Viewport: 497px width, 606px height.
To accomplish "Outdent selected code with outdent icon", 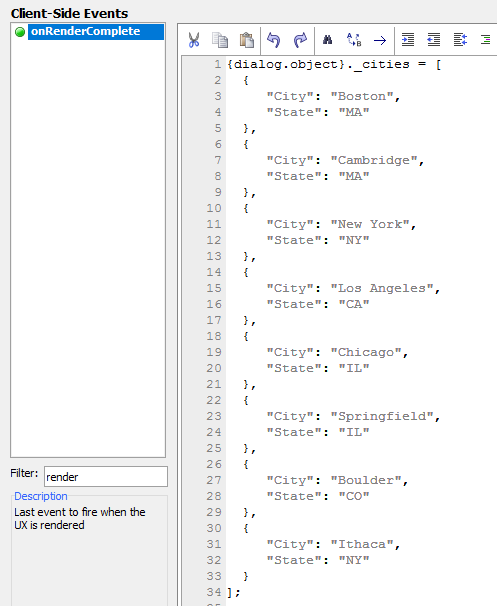I will pyautogui.click(x=434, y=40).
